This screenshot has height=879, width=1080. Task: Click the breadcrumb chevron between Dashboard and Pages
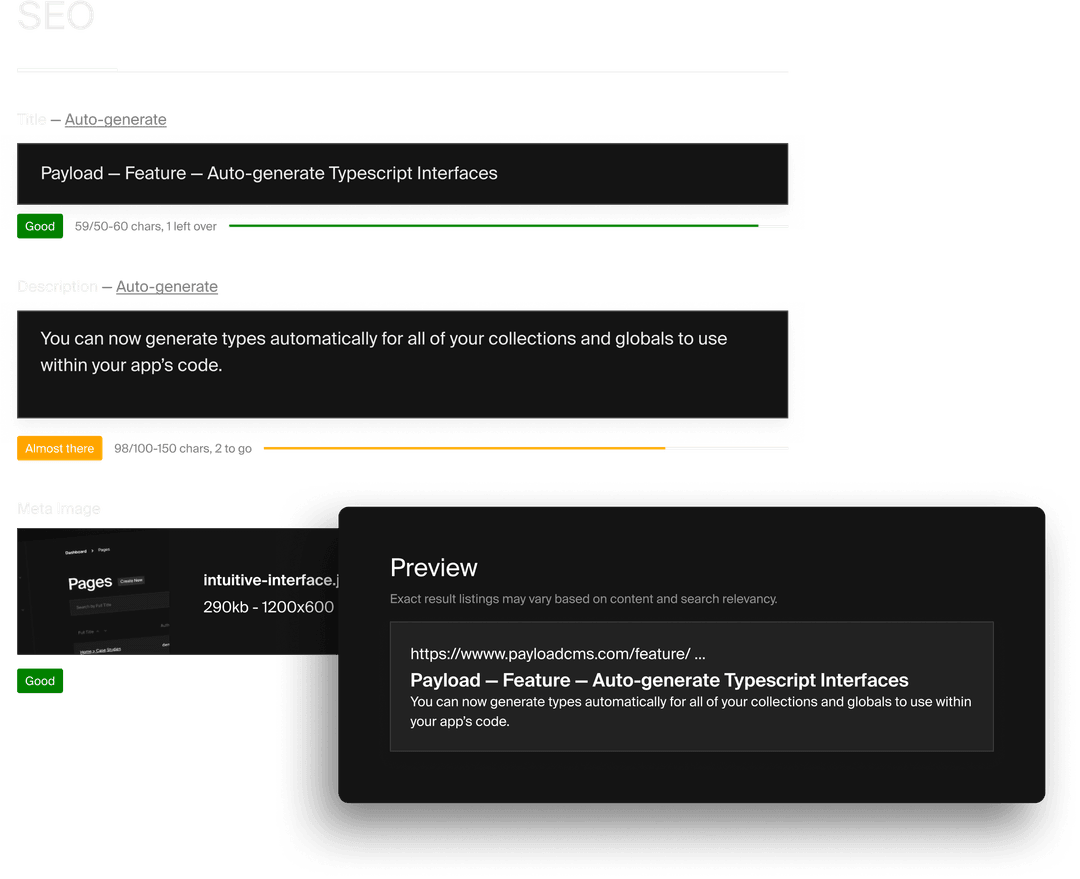pyautogui.click(x=91, y=550)
